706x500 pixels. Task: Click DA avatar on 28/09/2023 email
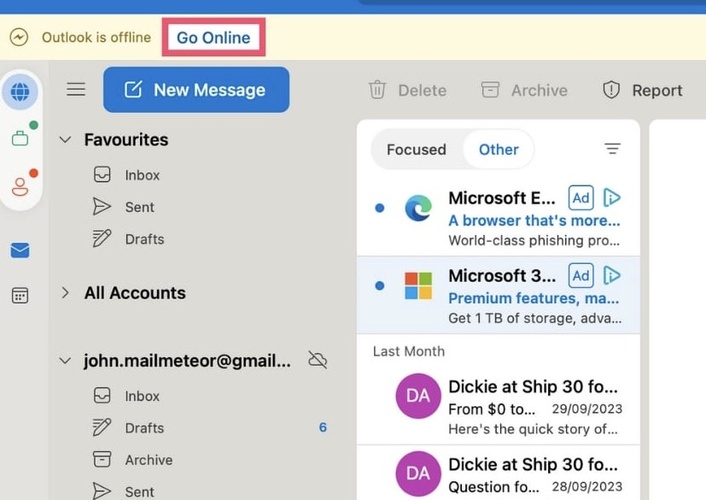coord(418,473)
